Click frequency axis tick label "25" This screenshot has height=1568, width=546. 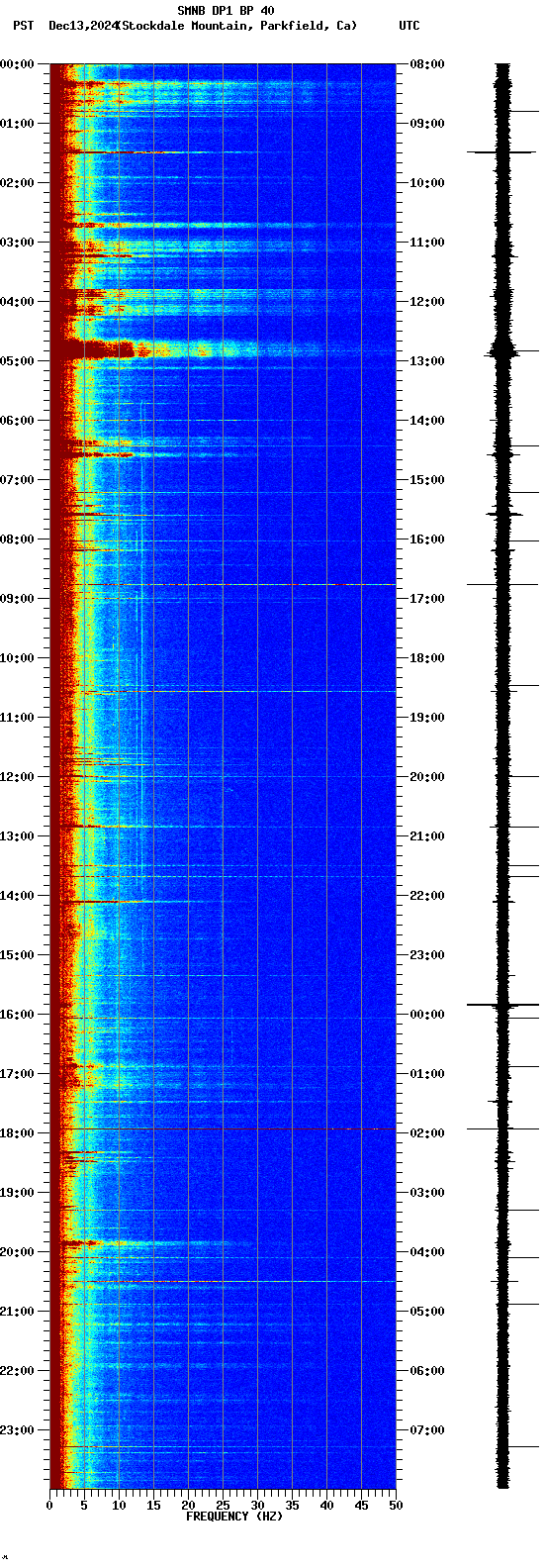[x=223, y=1506]
